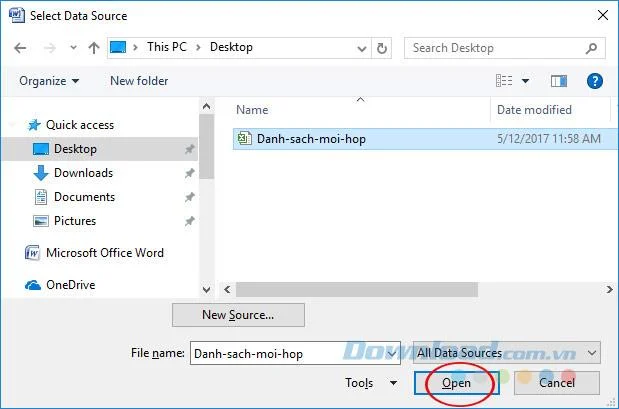The image size is (619, 409).
Task: Click the navigation pane scrollbar thumb
Action: click(206, 146)
